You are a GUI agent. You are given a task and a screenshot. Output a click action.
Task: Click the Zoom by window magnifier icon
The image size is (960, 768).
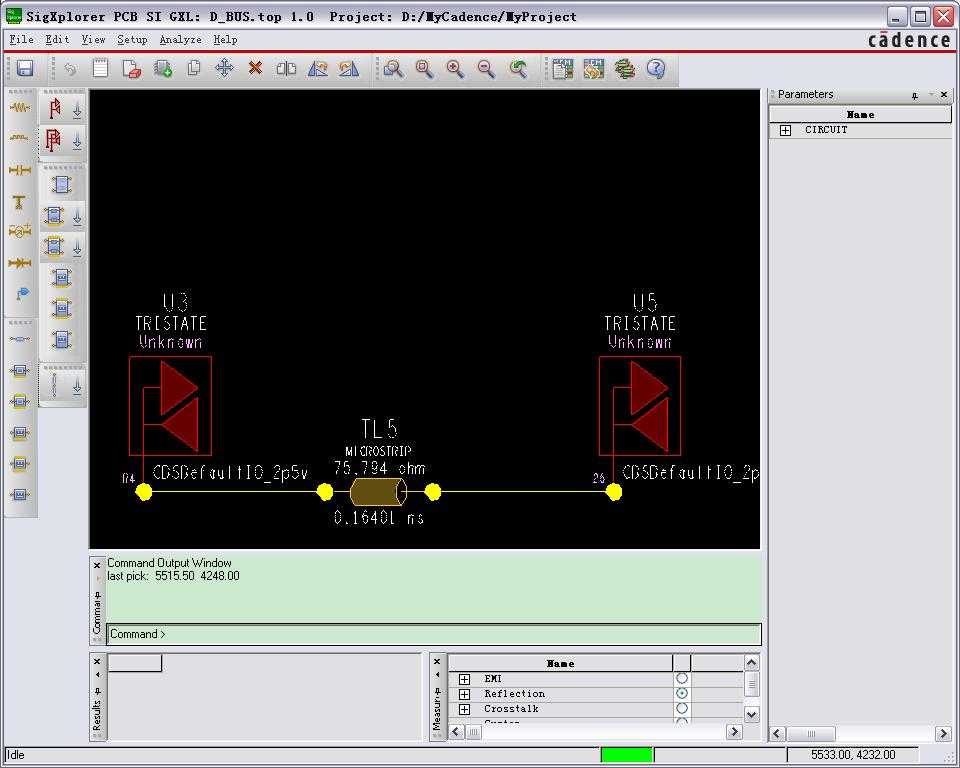click(x=393, y=68)
